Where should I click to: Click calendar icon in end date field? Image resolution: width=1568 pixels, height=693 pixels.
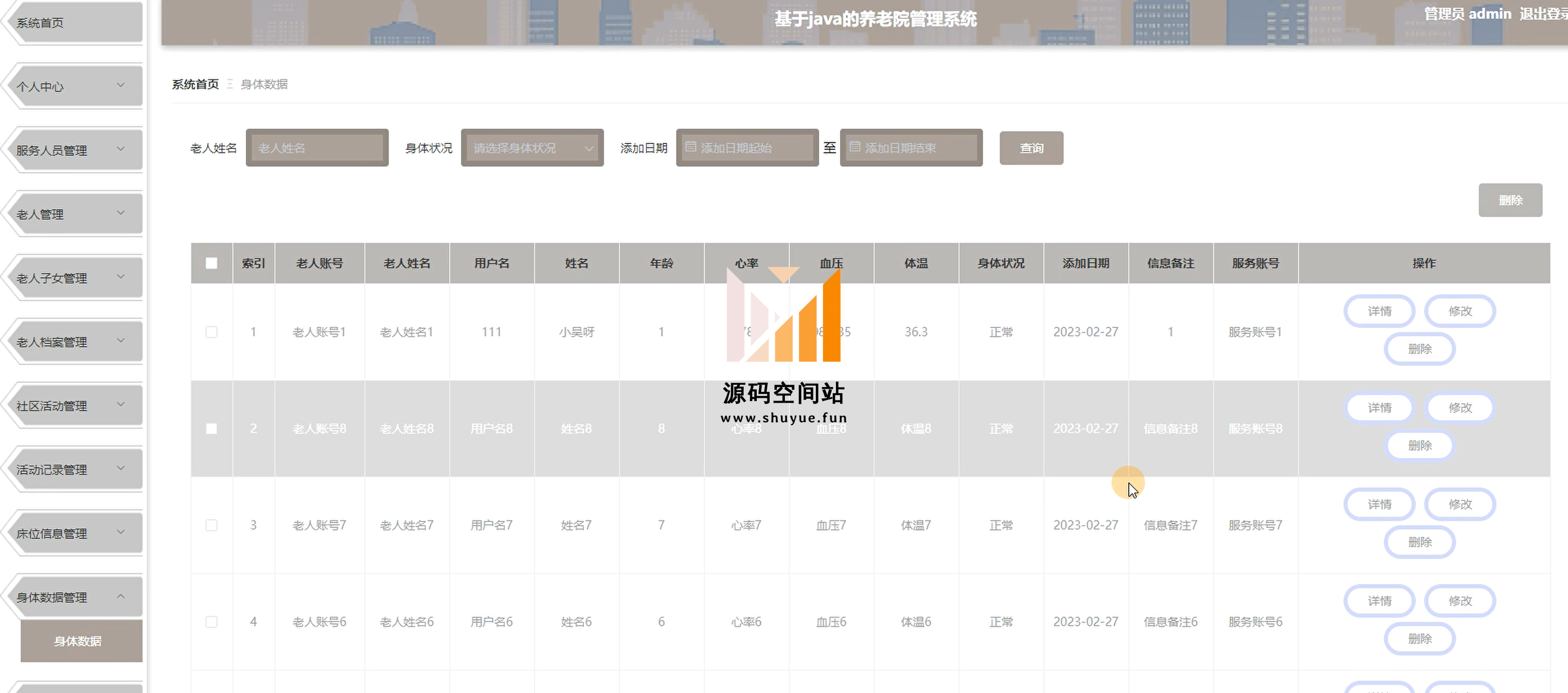click(x=855, y=147)
